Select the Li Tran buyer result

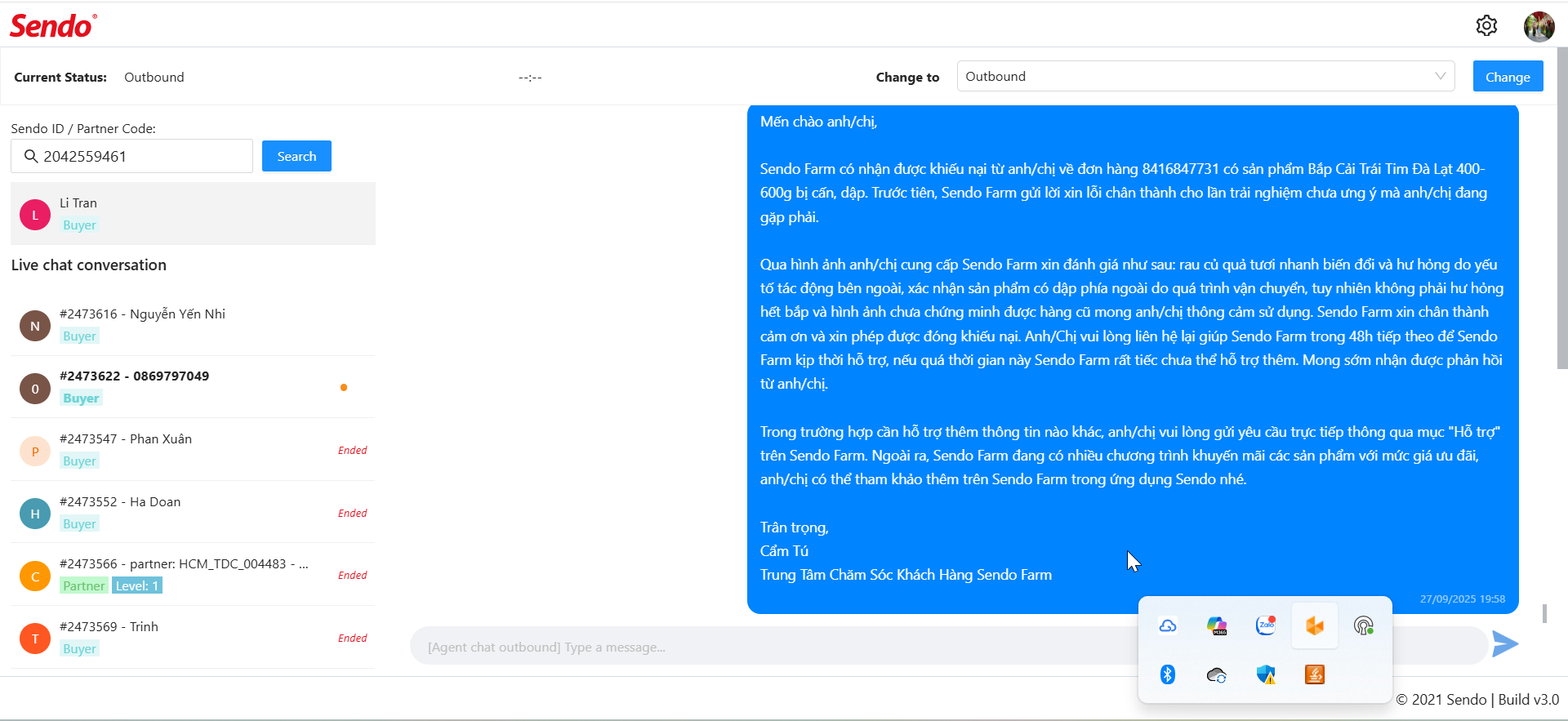193,214
